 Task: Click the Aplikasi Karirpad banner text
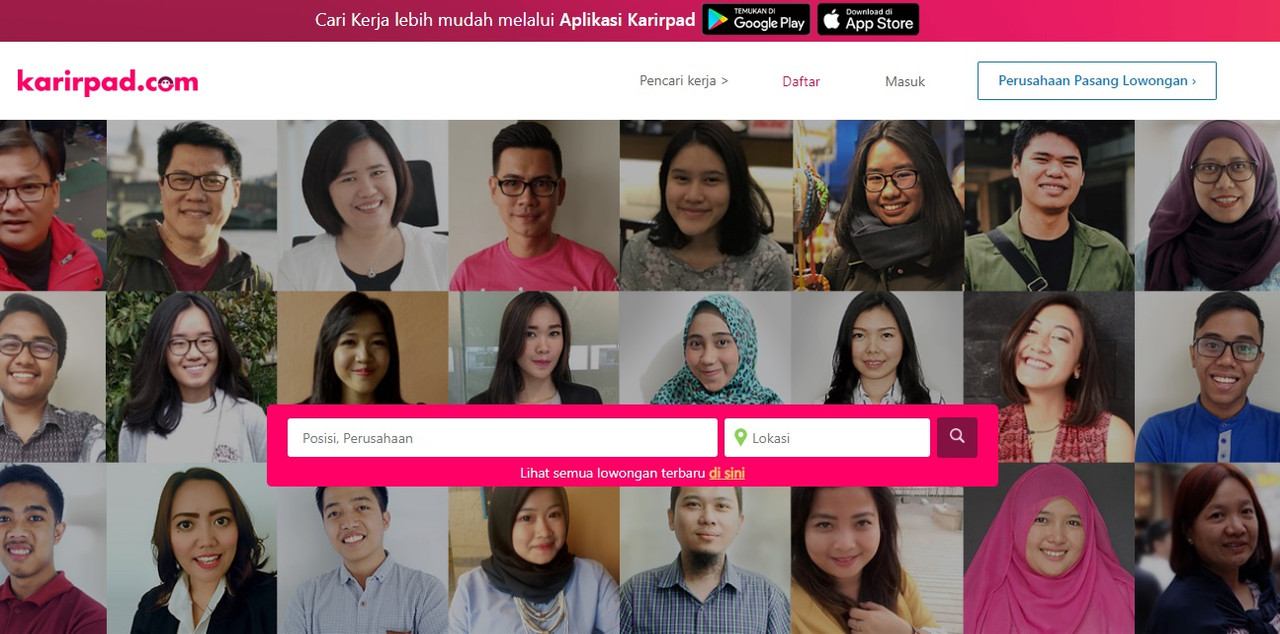(x=627, y=20)
